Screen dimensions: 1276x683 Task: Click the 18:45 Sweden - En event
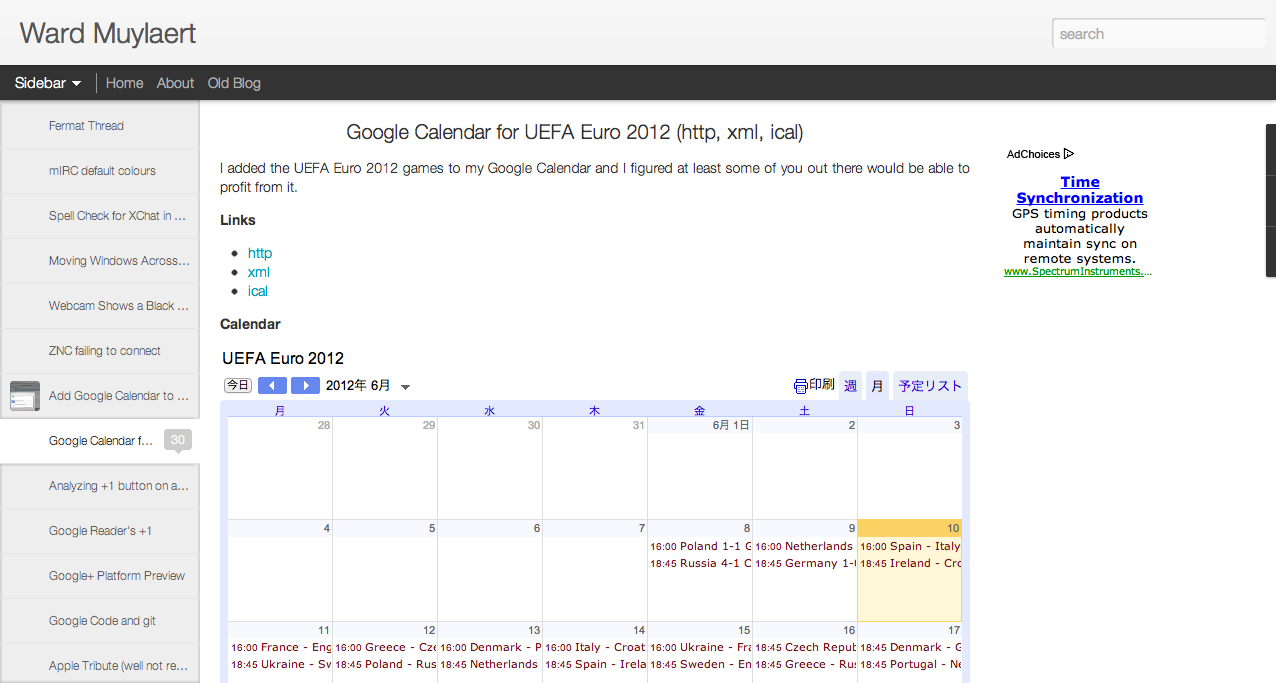700,665
